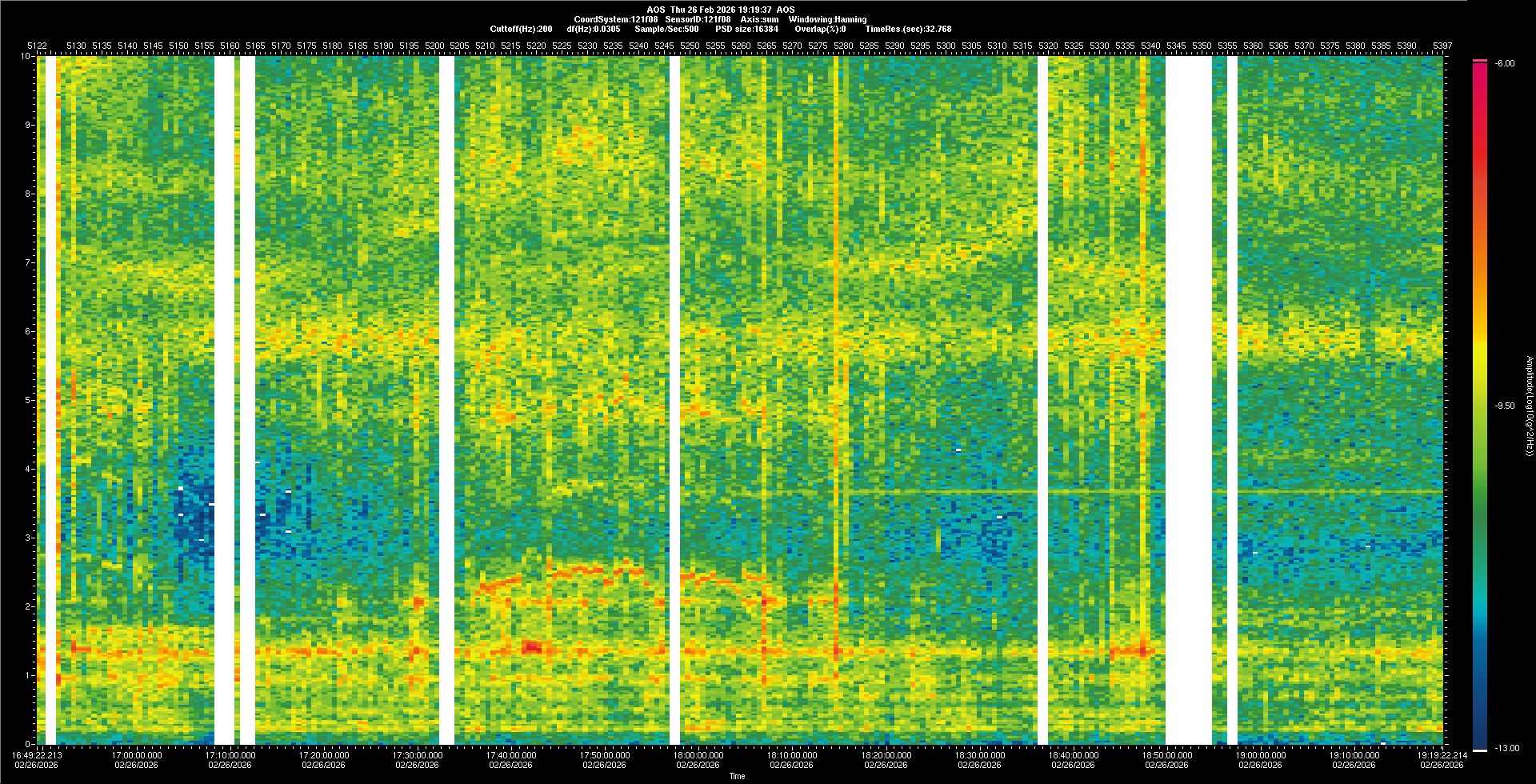Select the -13.00 minimum colorbar label

coord(1506,748)
